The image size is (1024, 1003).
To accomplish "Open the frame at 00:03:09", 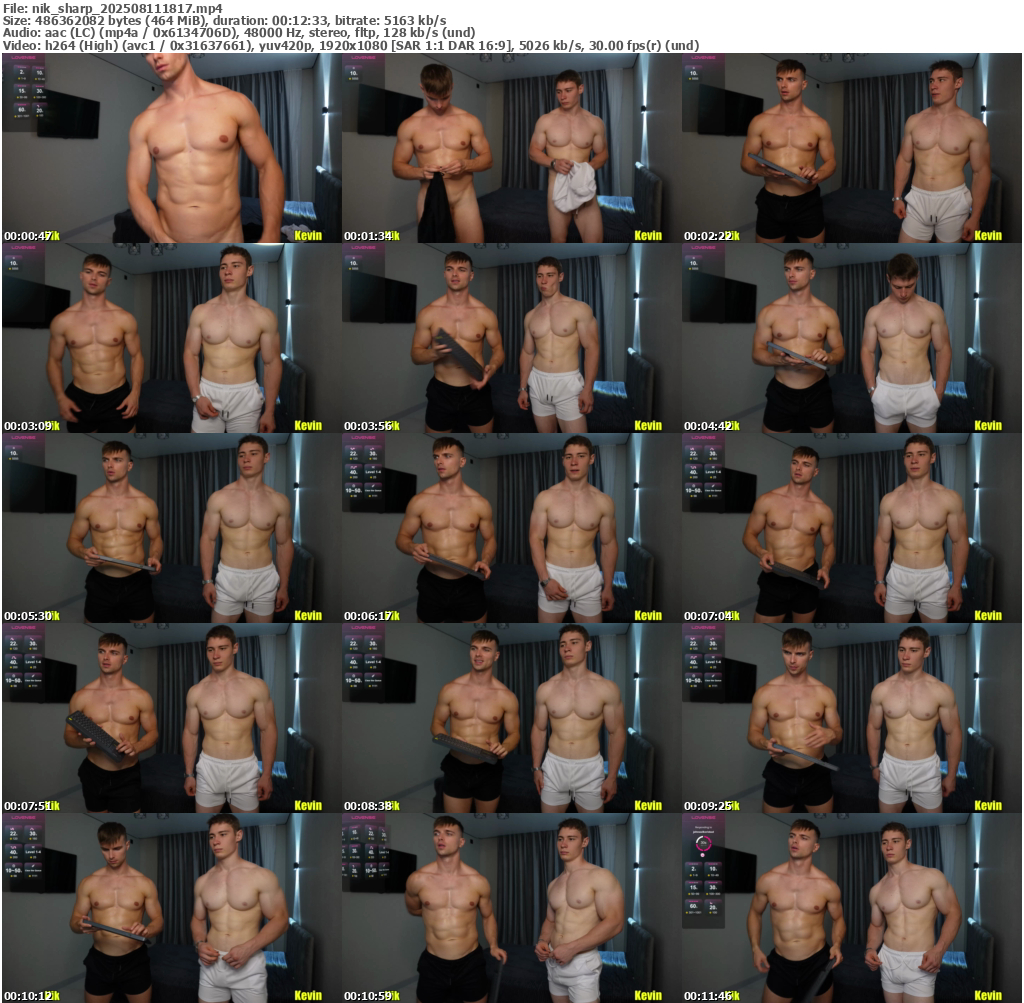I will click(x=171, y=338).
